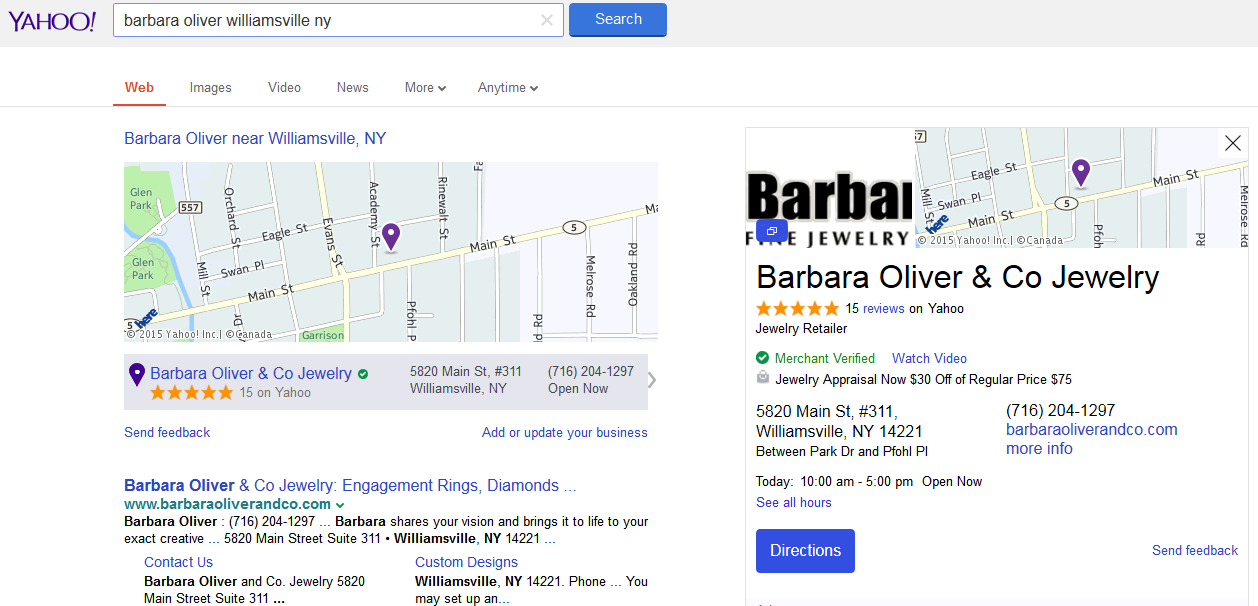The height and width of the screenshot is (606, 1258).
Task: Click the purple pin icon beside the listing name
Action: [137, 374]
